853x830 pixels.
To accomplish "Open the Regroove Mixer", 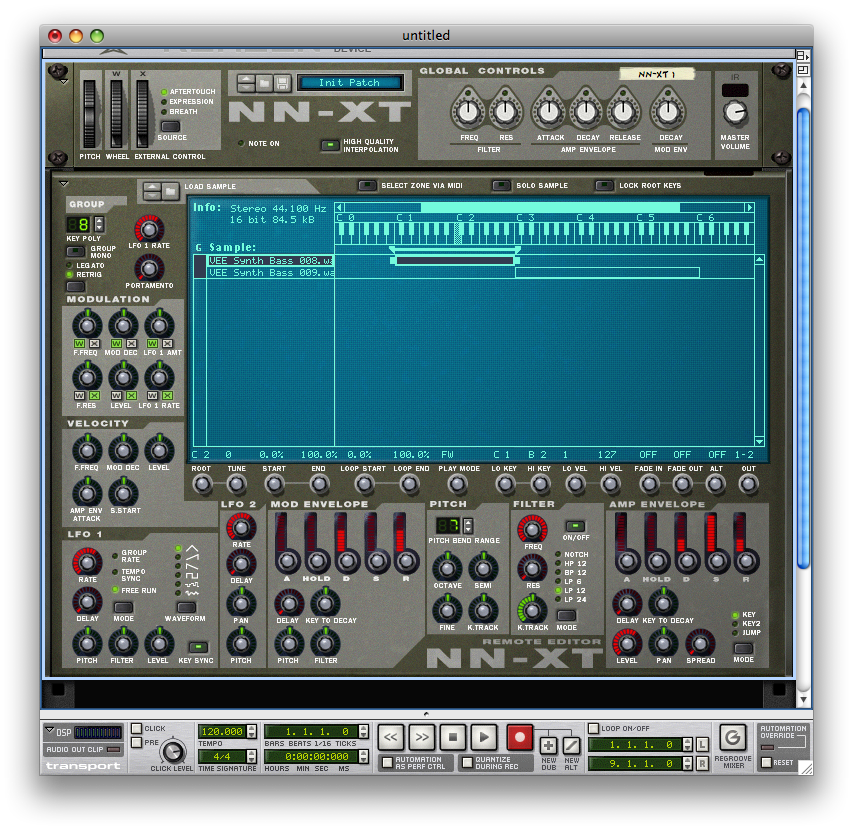I will click(733, 738).
